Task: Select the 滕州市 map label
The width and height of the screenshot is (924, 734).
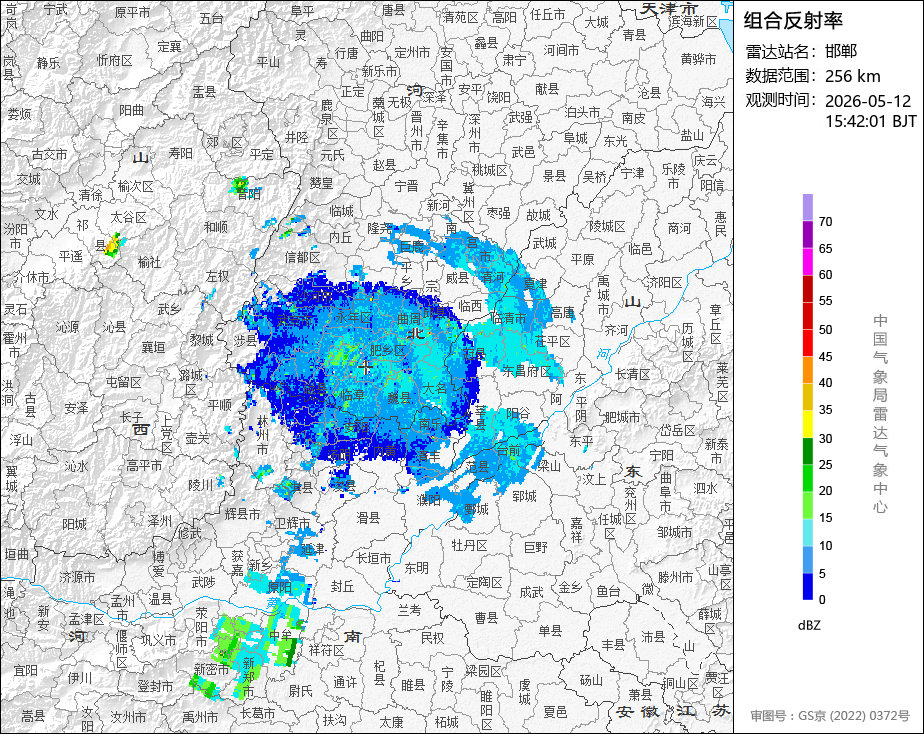Action: click(x=676, y=577)
